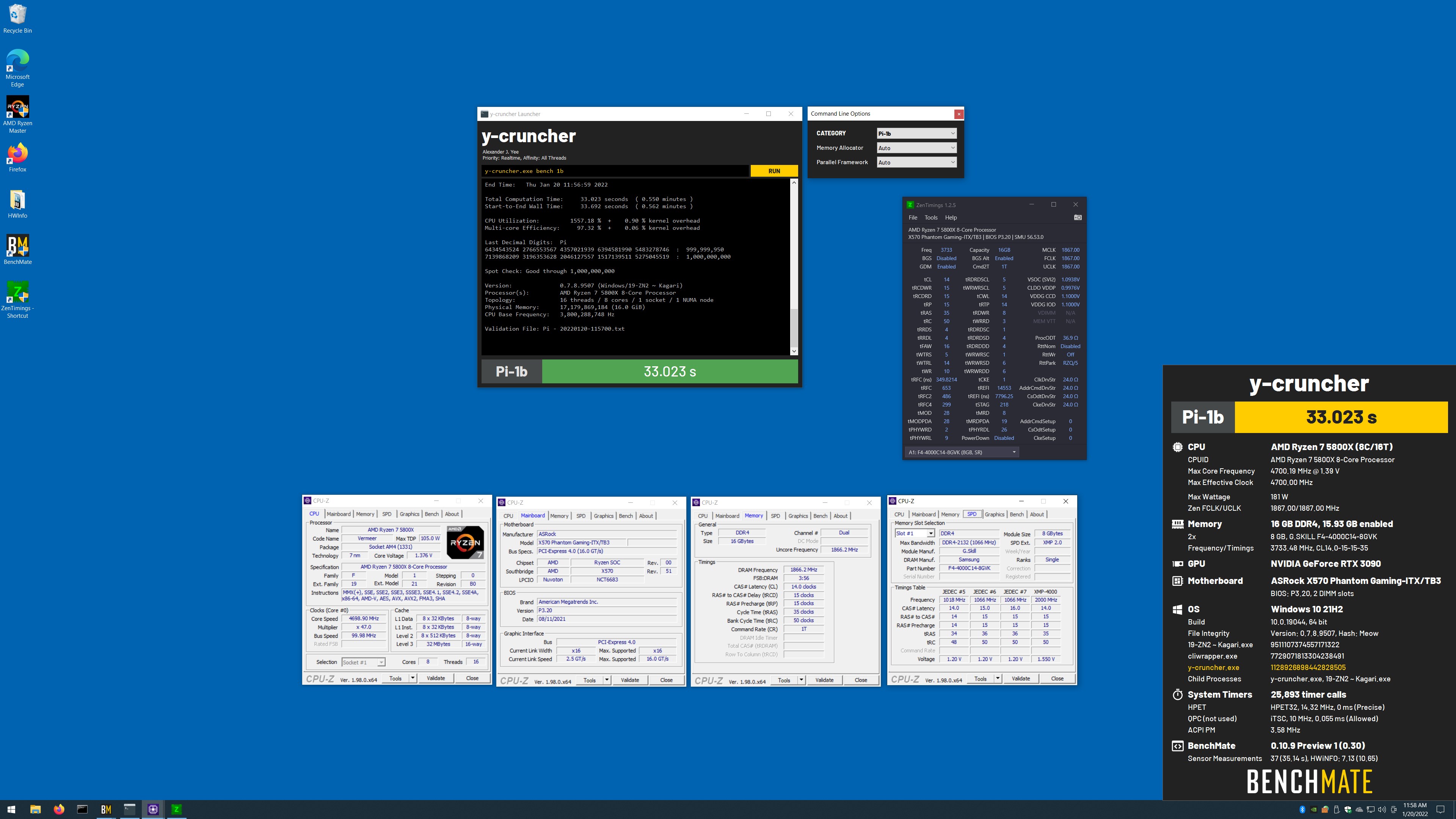Click the Windows Firewall tray icon
This screenshot has width=1456, height=819.
(x=1326, y=810)
